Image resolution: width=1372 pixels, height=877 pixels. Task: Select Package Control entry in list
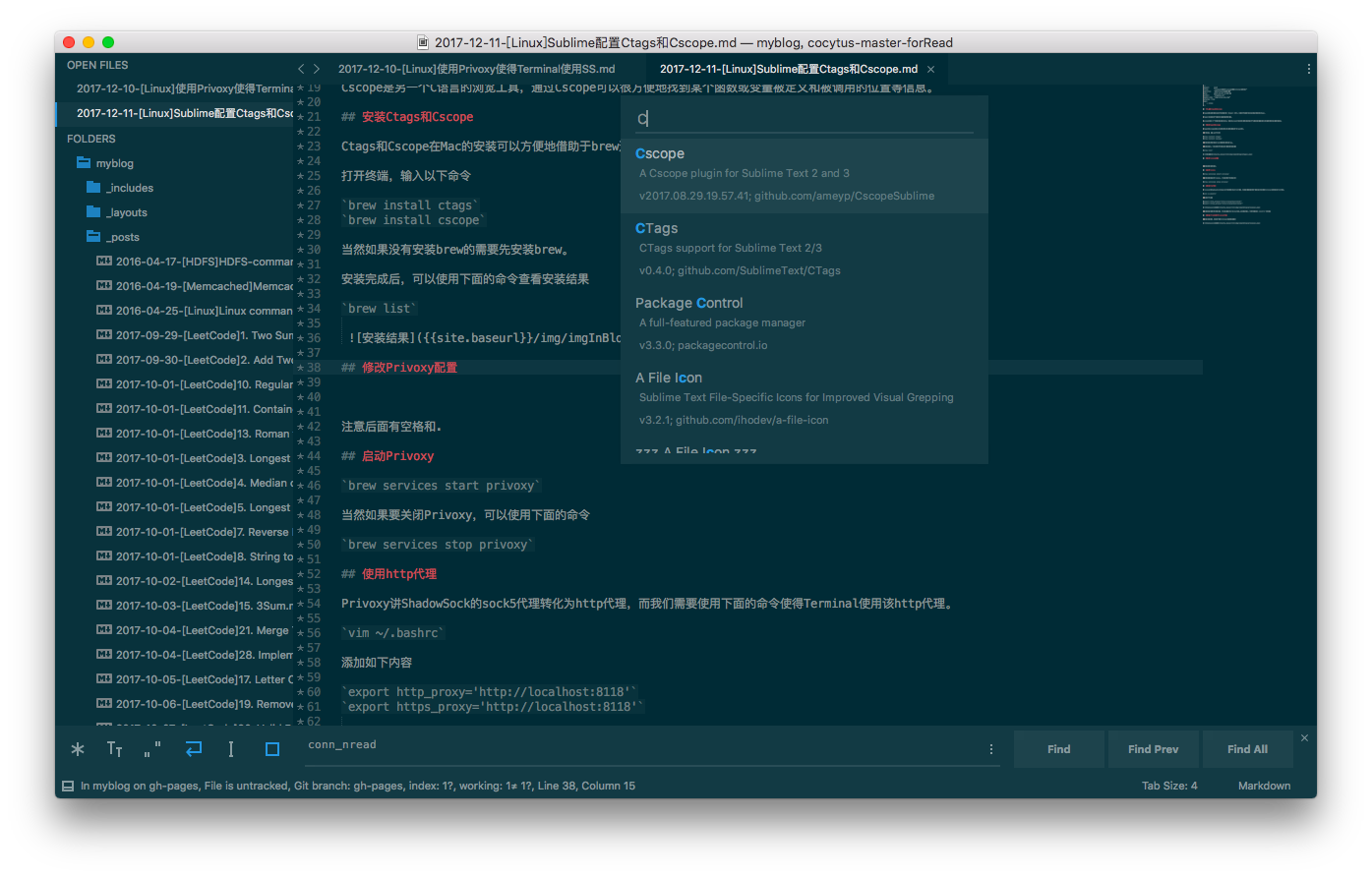coord(805,324)
